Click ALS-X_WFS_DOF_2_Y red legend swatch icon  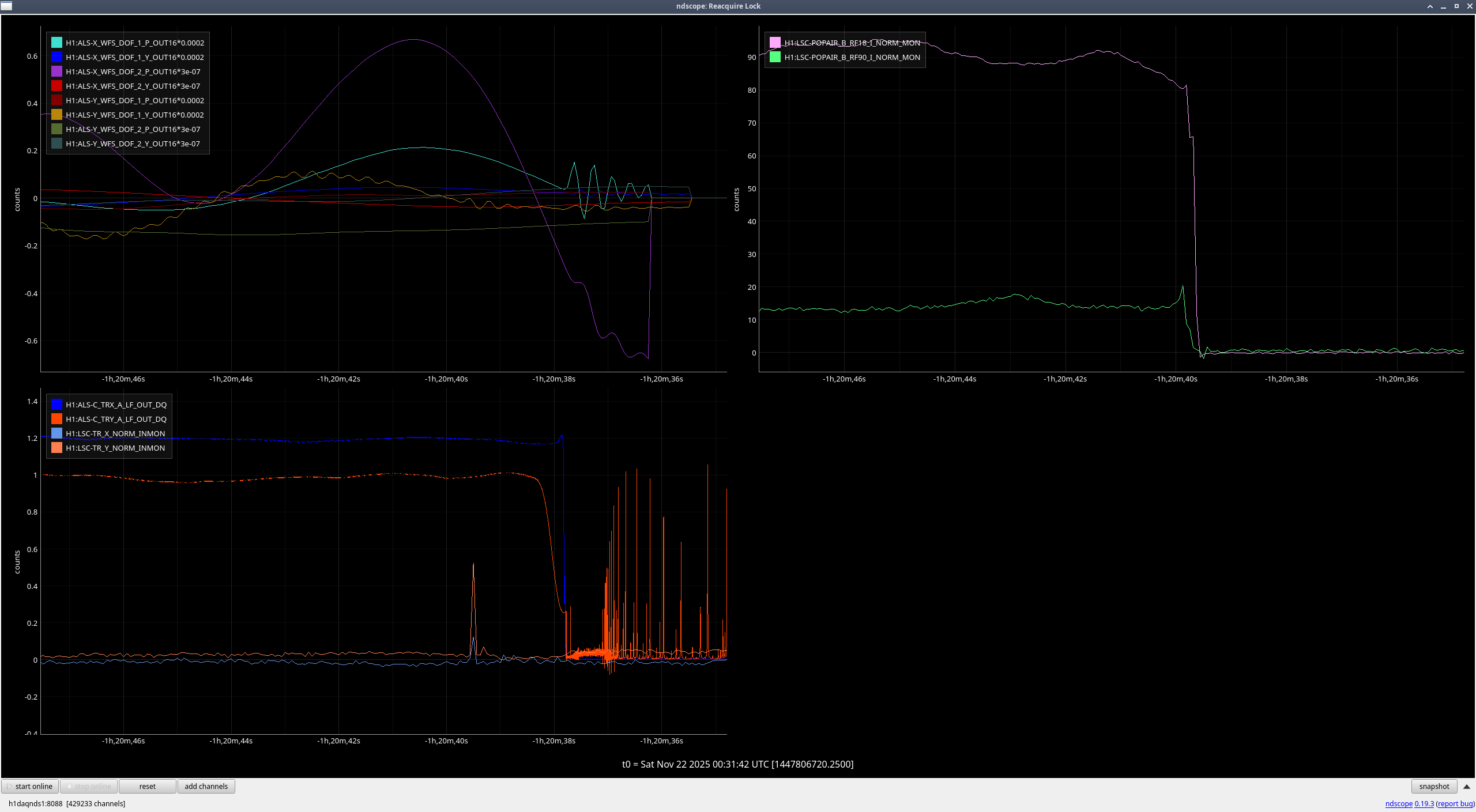(57, 86)
